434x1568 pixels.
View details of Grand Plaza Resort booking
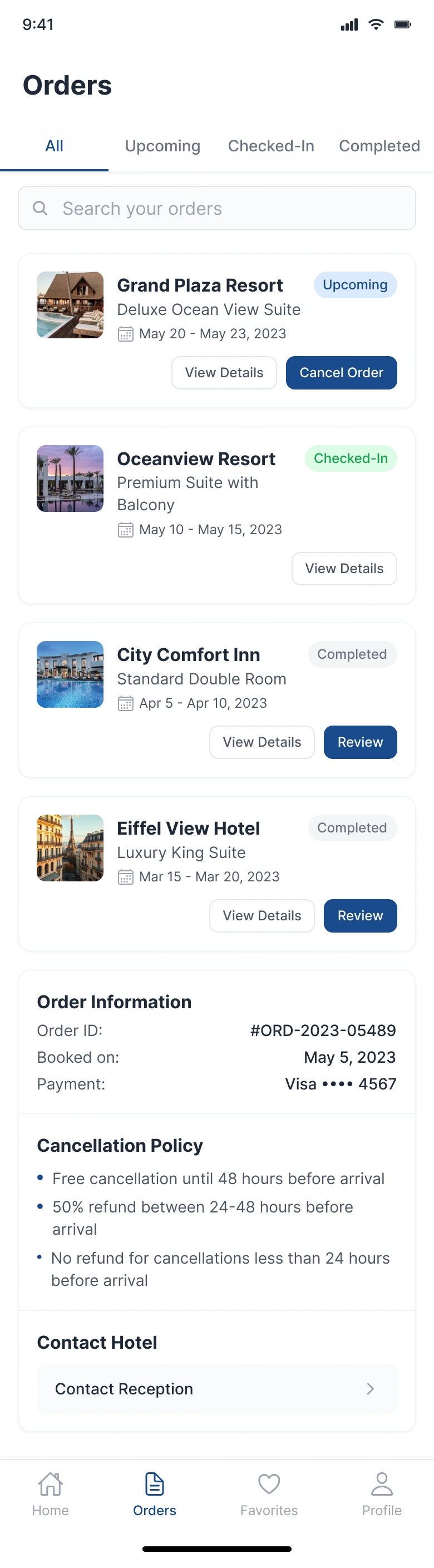(x=224, y=372)
